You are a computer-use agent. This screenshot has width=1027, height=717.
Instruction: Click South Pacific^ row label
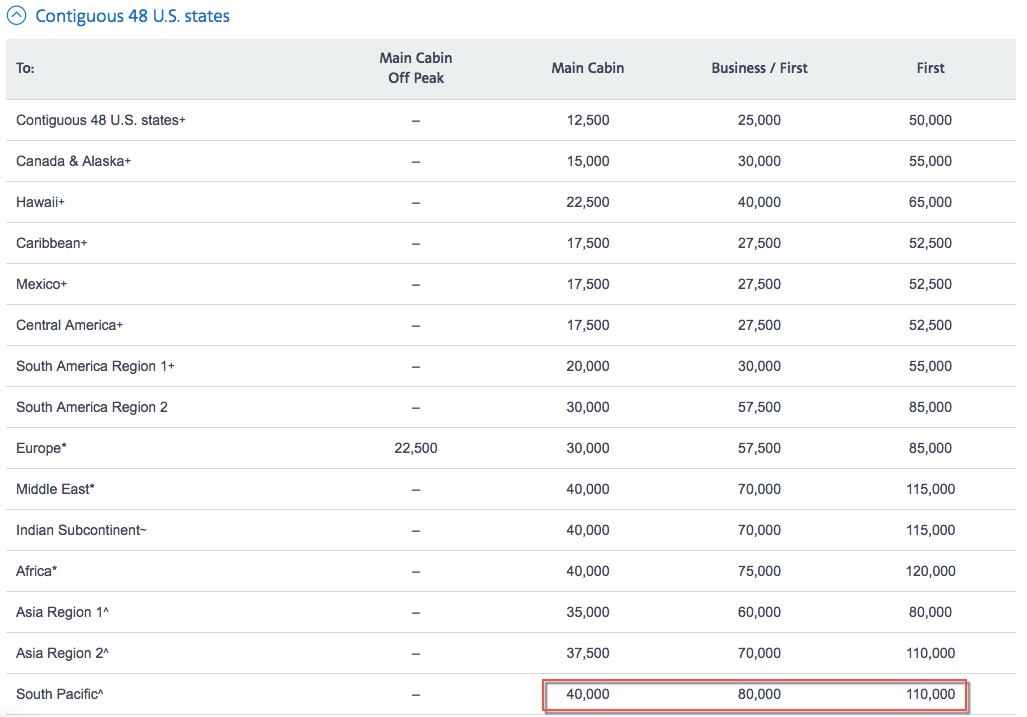[x=60, y=694]
